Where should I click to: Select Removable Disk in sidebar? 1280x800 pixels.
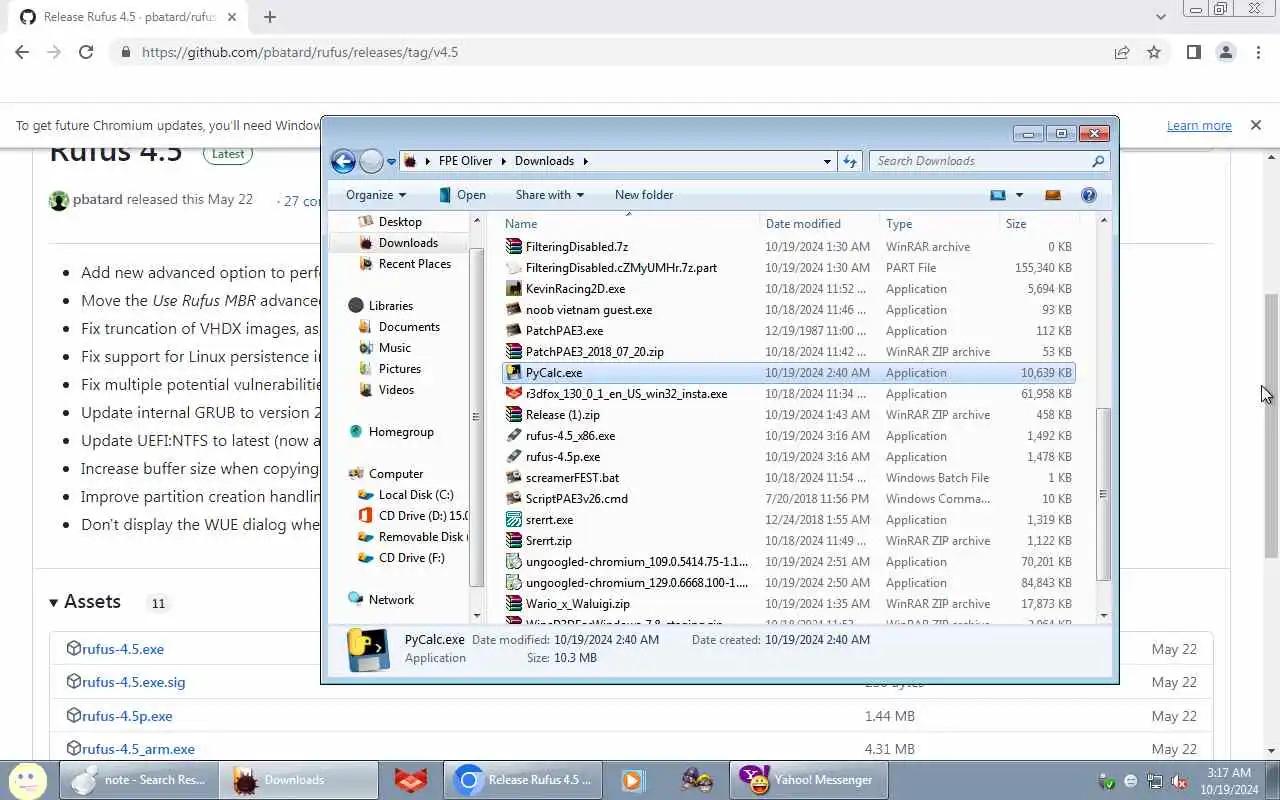tap(421, 537)
